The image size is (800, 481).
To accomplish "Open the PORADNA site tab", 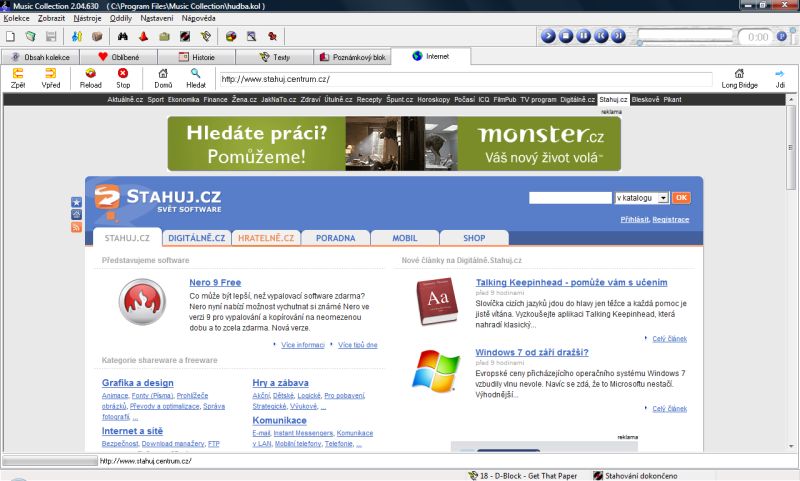I will (335, 238).
